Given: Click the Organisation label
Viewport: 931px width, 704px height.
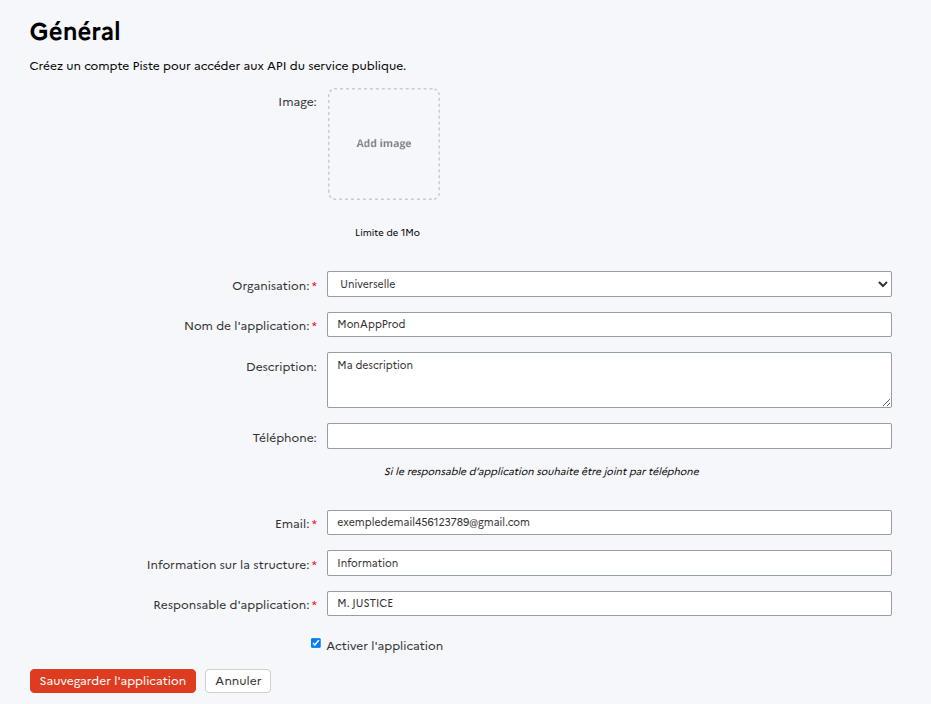Looking at the screenshot, I should click(x=271, y=286).
